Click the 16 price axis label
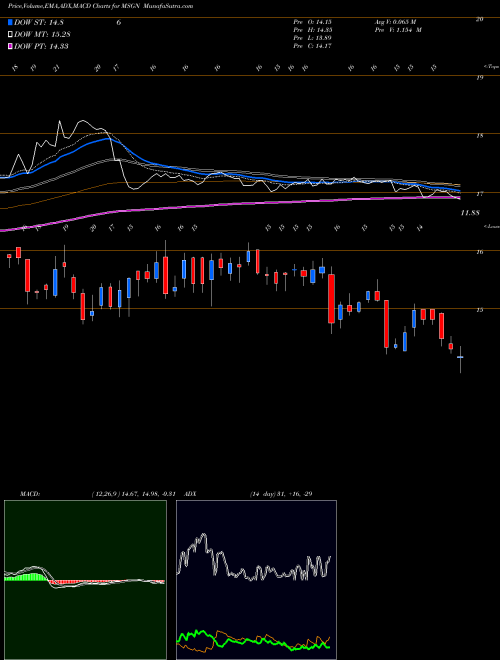500x660 pixels. coord(479,252)
